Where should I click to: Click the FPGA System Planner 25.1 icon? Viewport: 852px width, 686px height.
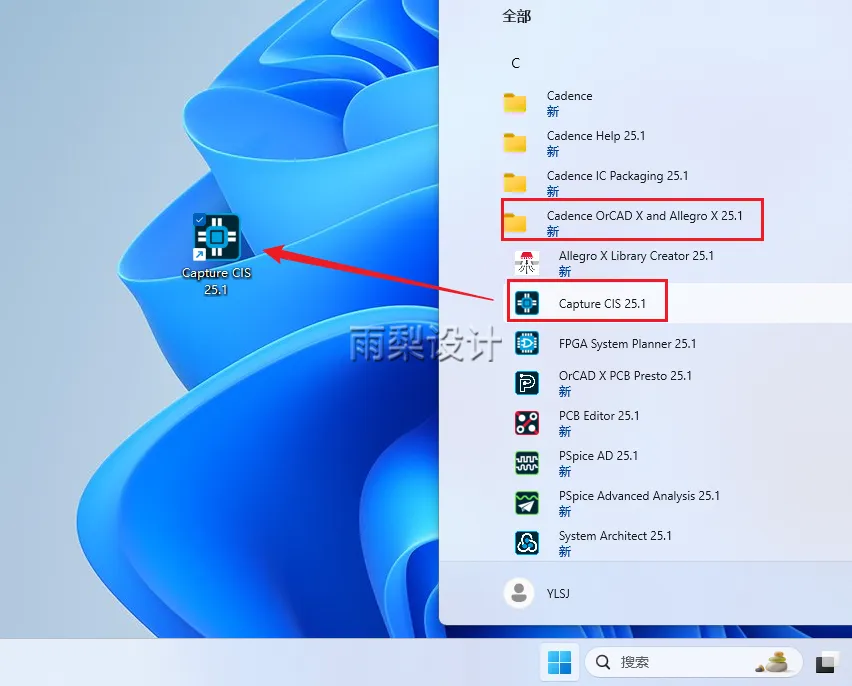click(x=527, y=343)
